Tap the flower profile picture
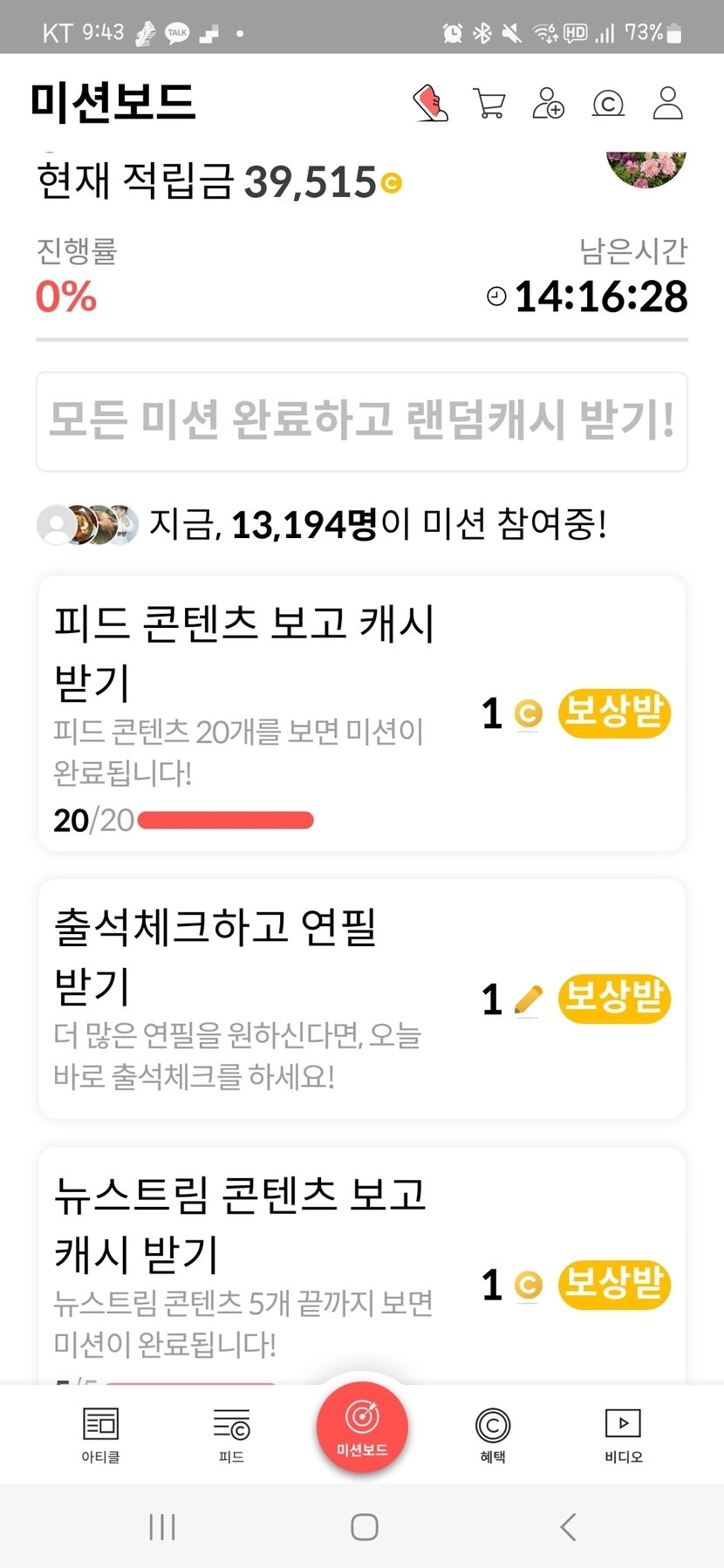 click(646, 168)
